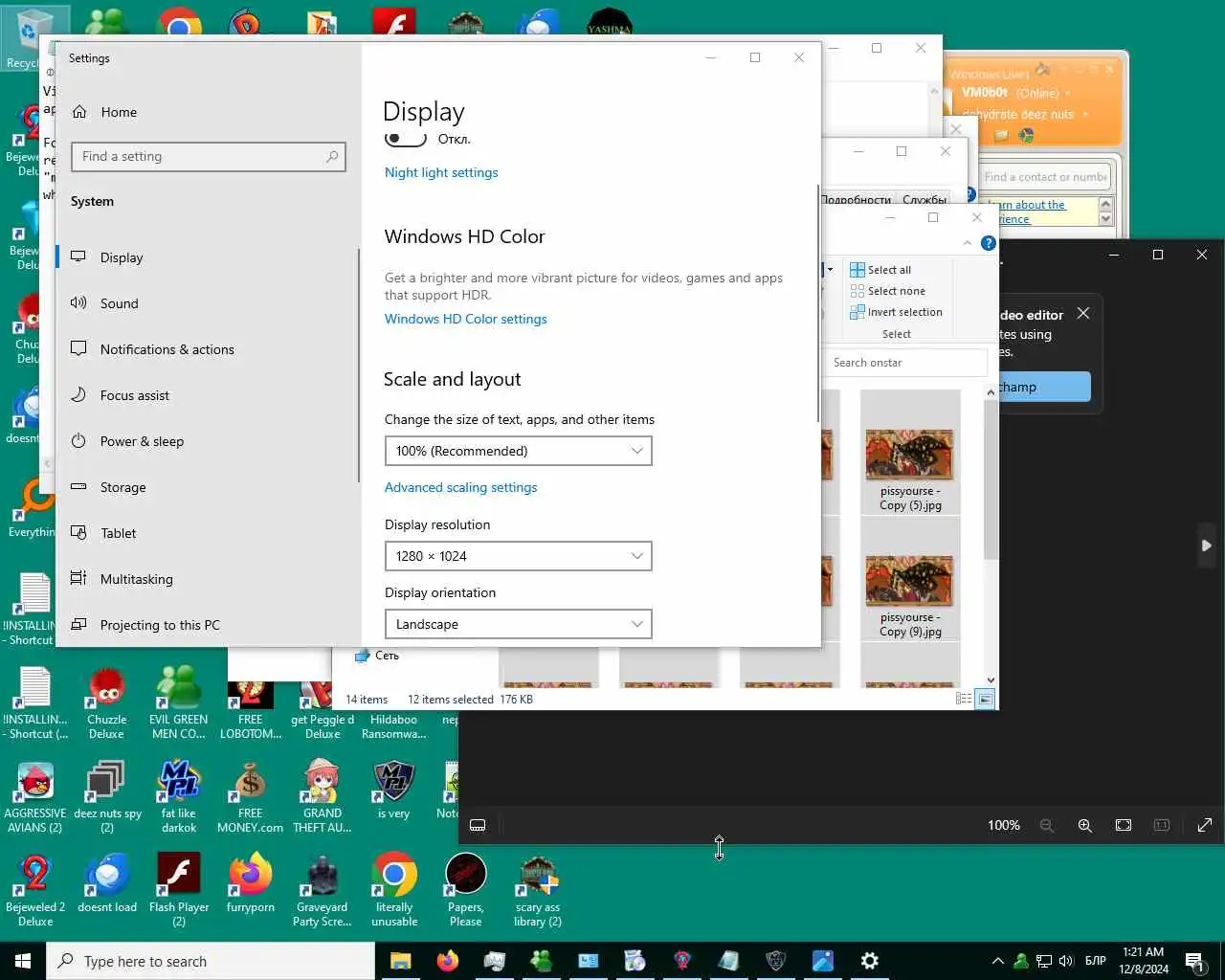Open the Windows HD Color settings link
Viewport: 1225px width, 980px height.
(x=466, y=319)
